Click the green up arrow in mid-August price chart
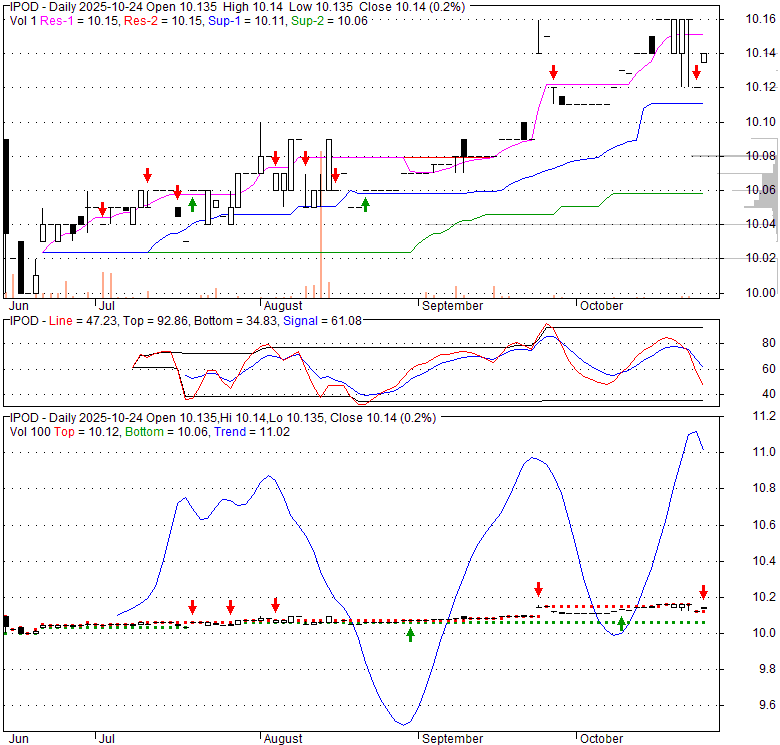The width and height of the screenshot is (780, 745). [x=365, y=204]
